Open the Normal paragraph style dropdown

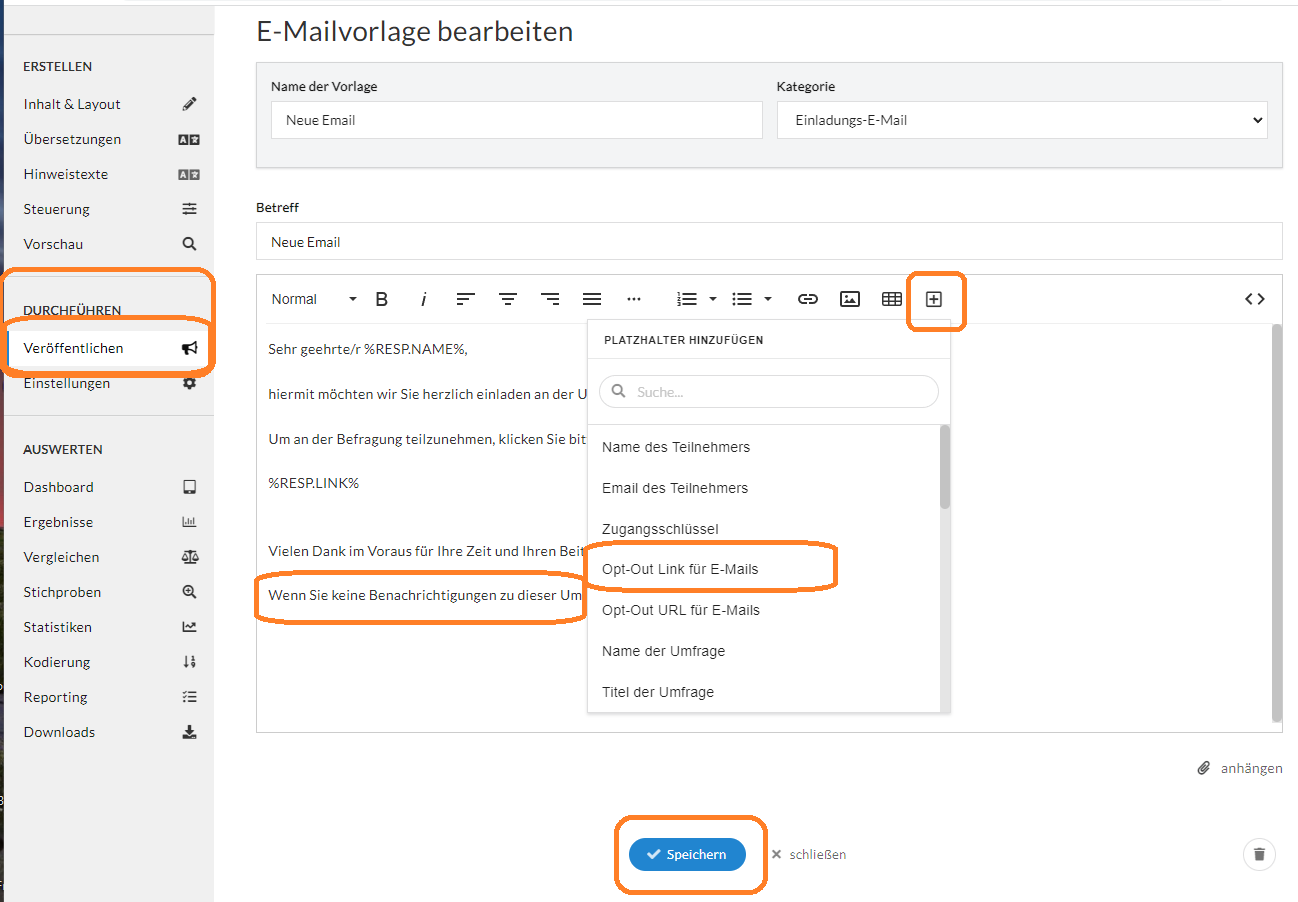(x=308, y=298)
